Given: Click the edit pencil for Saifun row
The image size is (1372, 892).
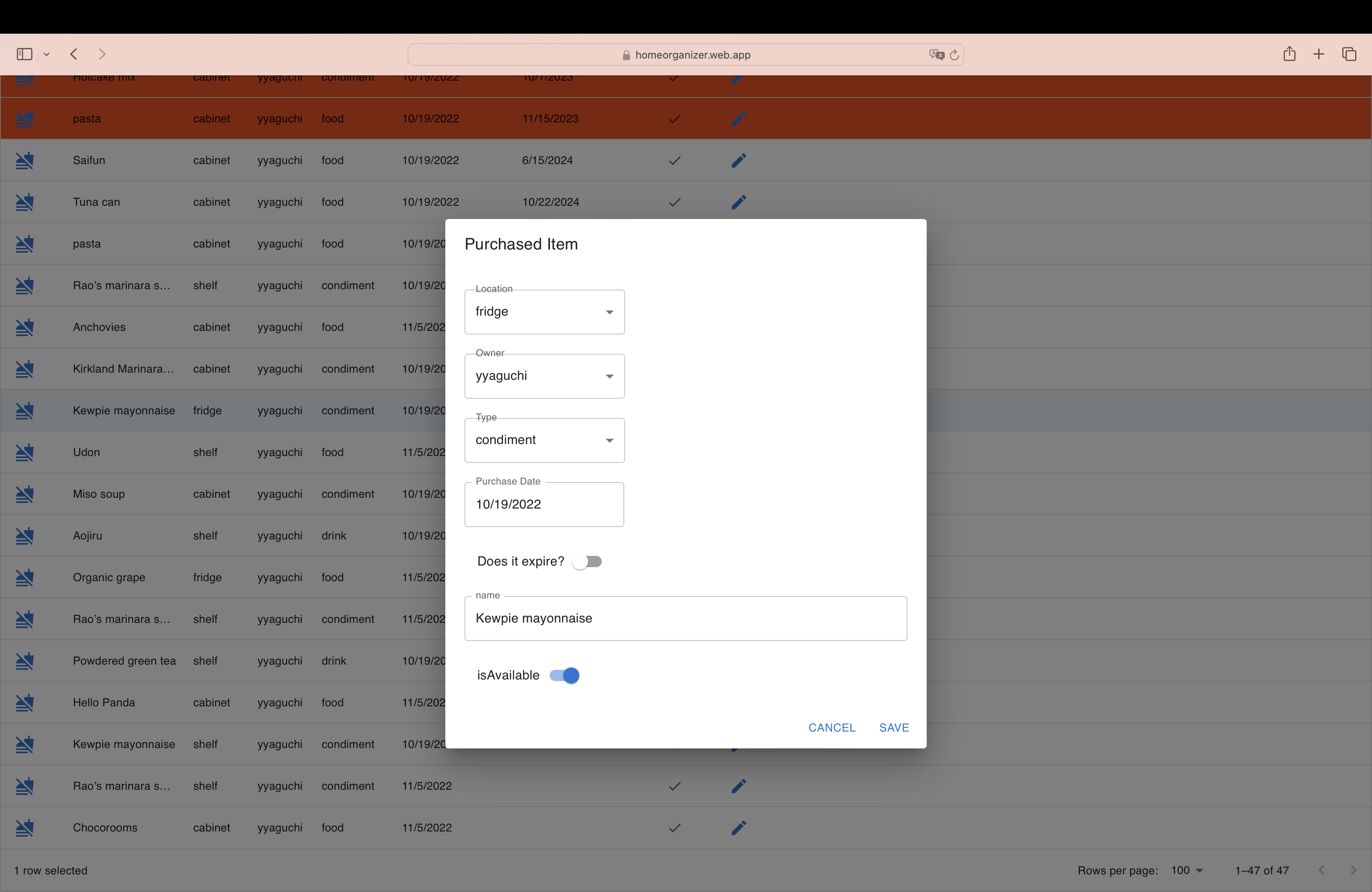Looking at the screenshot, I should click(739, 160).
